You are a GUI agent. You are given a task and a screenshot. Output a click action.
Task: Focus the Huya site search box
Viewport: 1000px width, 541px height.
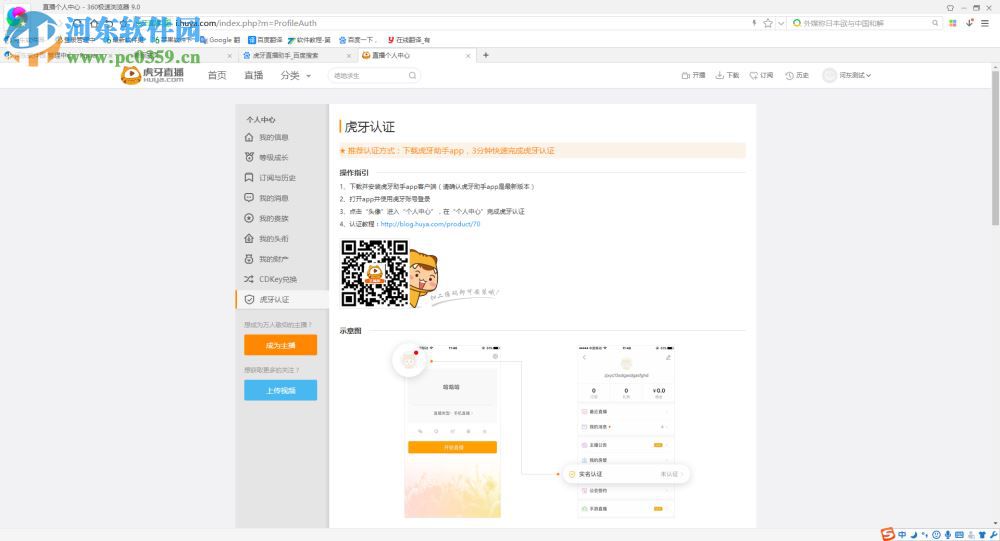374,75
